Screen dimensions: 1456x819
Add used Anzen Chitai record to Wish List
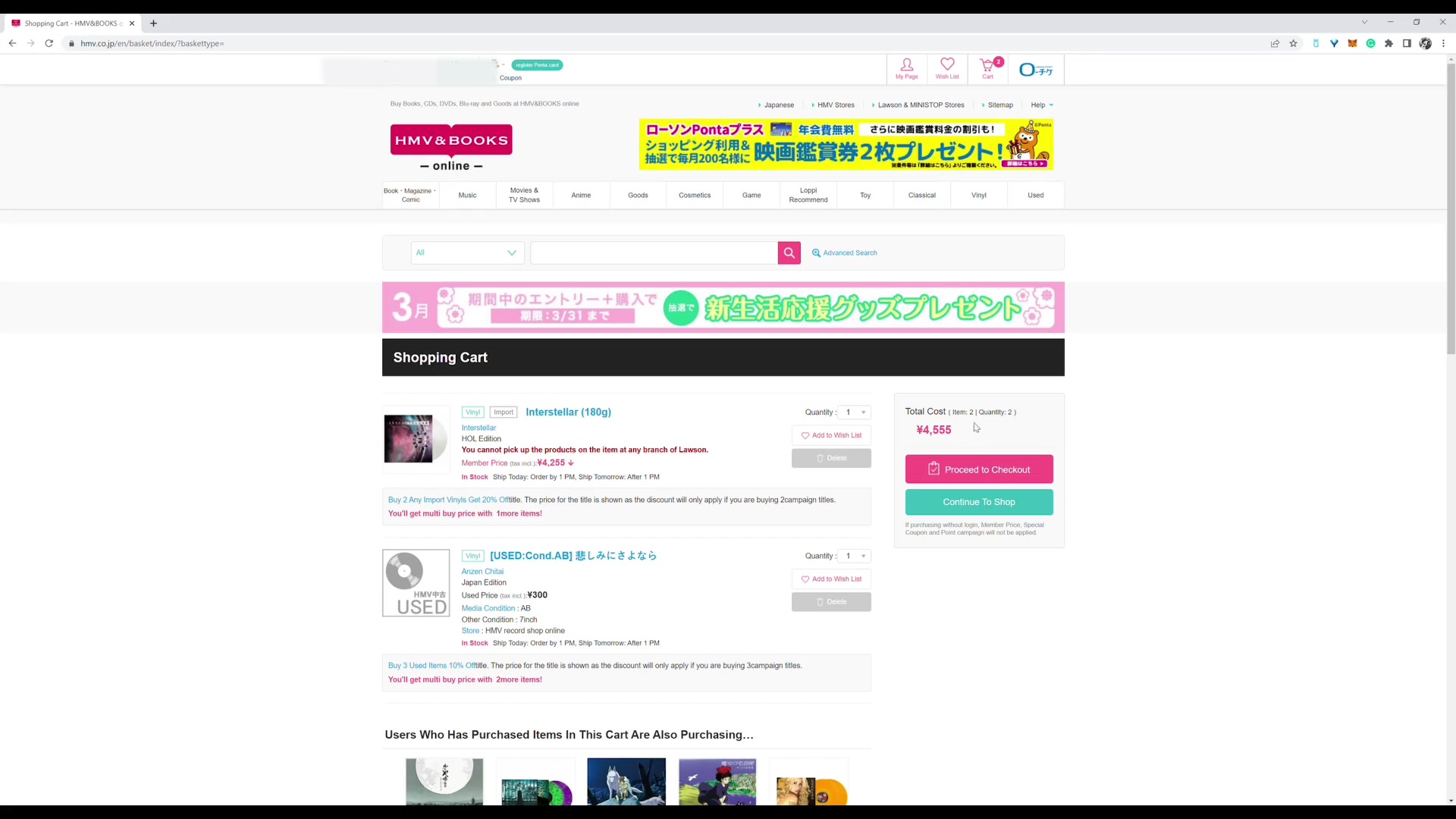point(831,579)
